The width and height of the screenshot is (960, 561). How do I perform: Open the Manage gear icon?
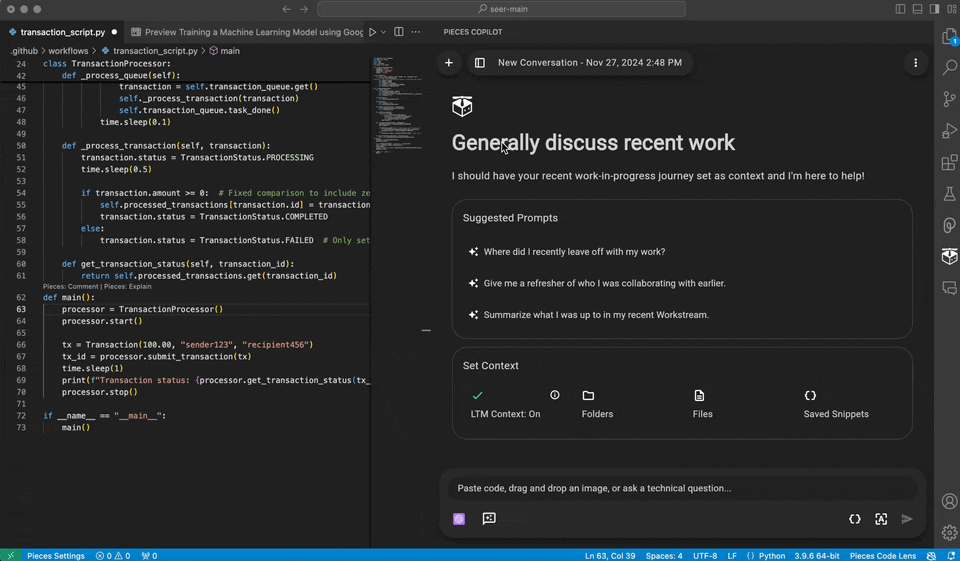(949, 532)
